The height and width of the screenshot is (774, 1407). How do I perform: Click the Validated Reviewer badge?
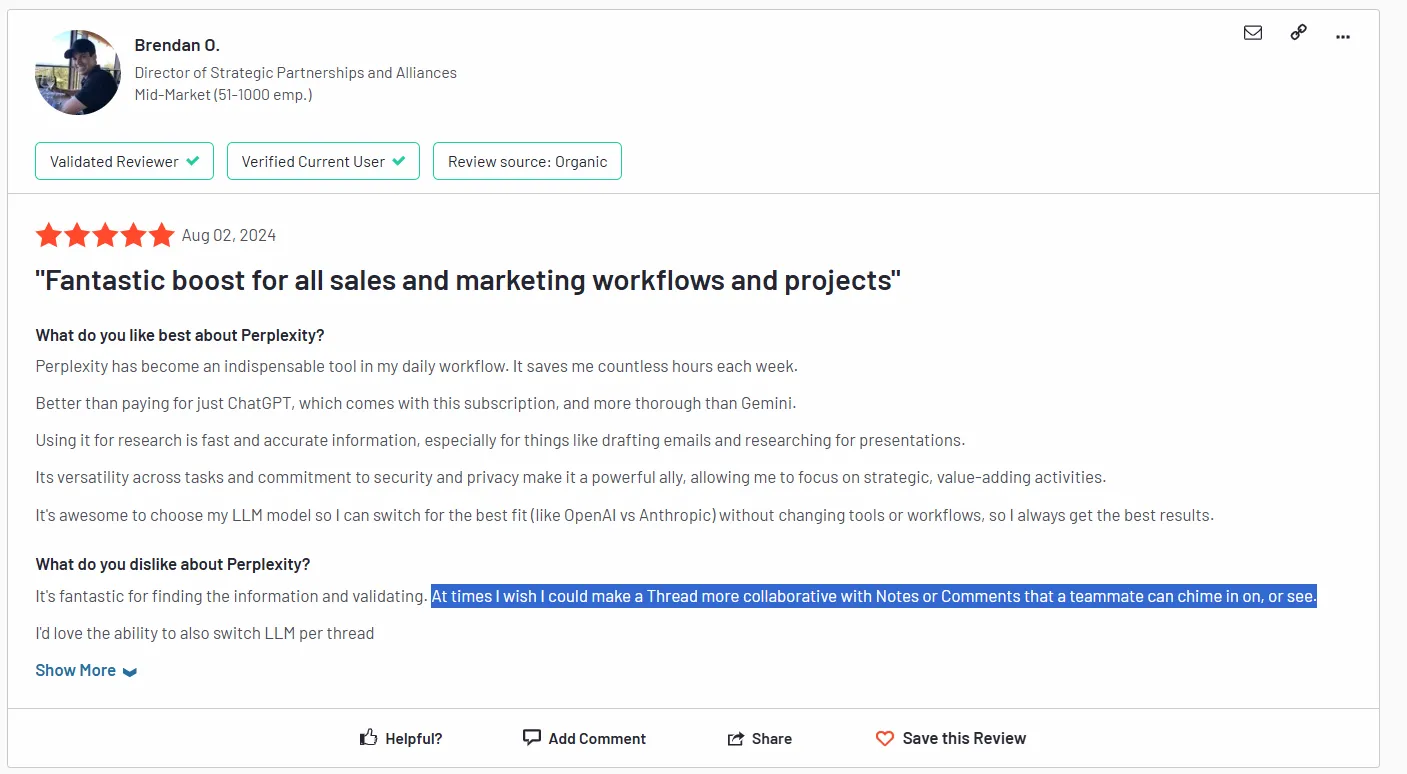[x=124, y=161]
